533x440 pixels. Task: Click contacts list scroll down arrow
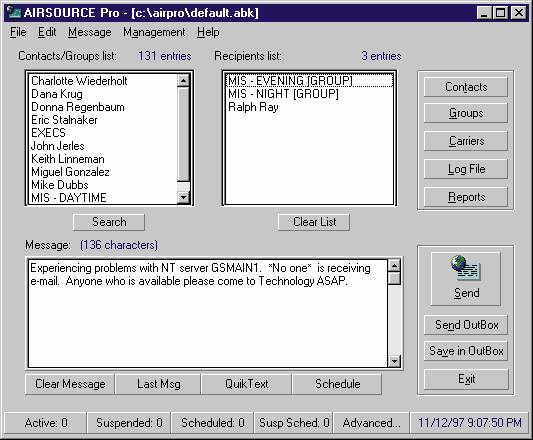tap(183, 197)
